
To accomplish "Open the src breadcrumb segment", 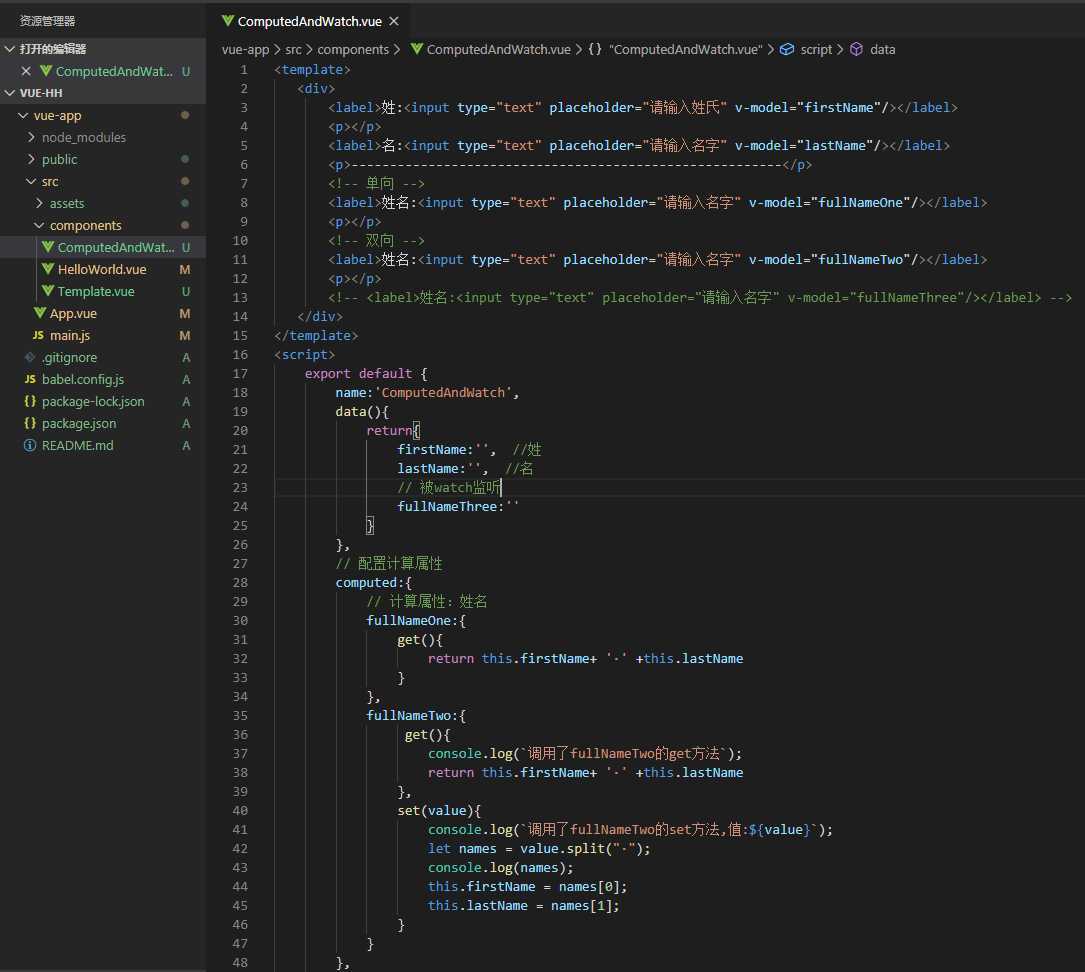I will click(x=293, y=49).
